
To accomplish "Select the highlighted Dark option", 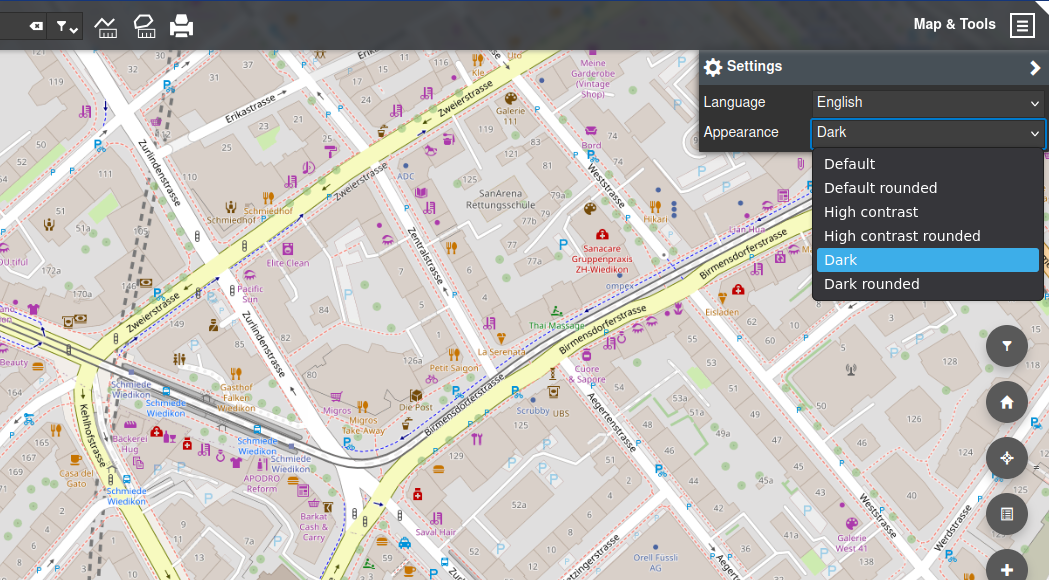I will tap(927, 260).
